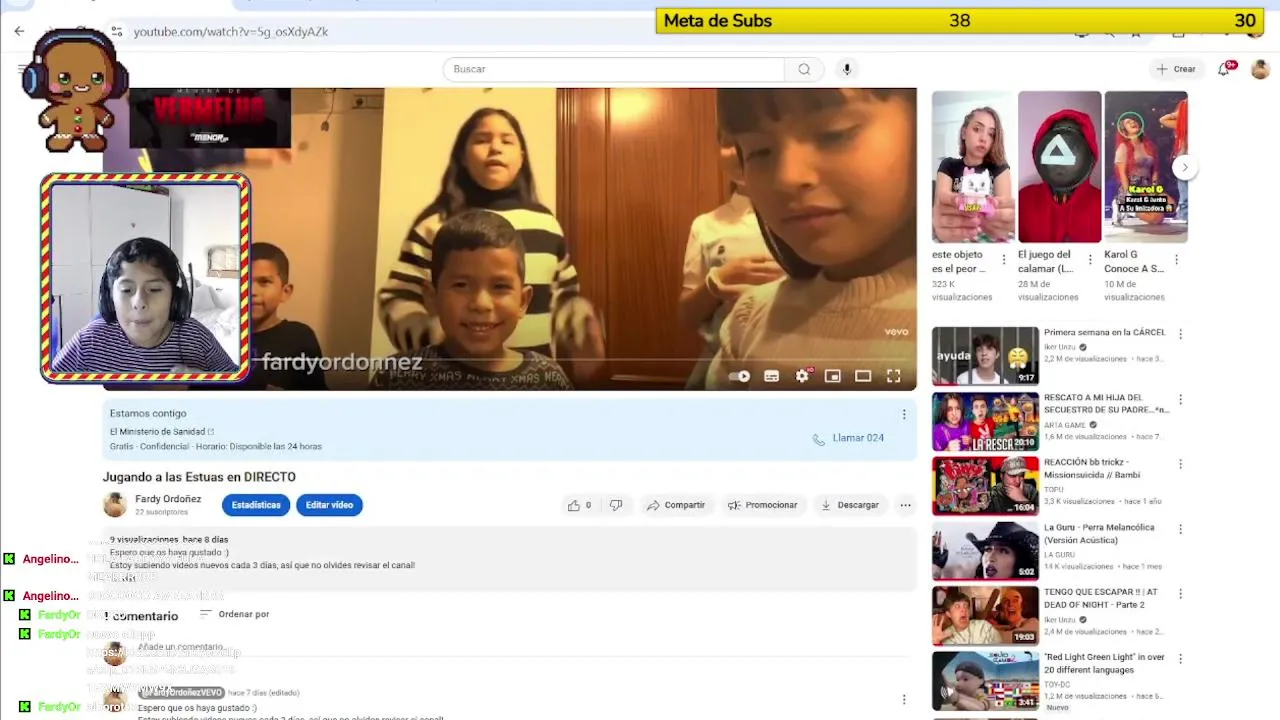The width and height of the screenshot is (1280, 720).
Task: Click the search magnifier icon
Action: 804,69
